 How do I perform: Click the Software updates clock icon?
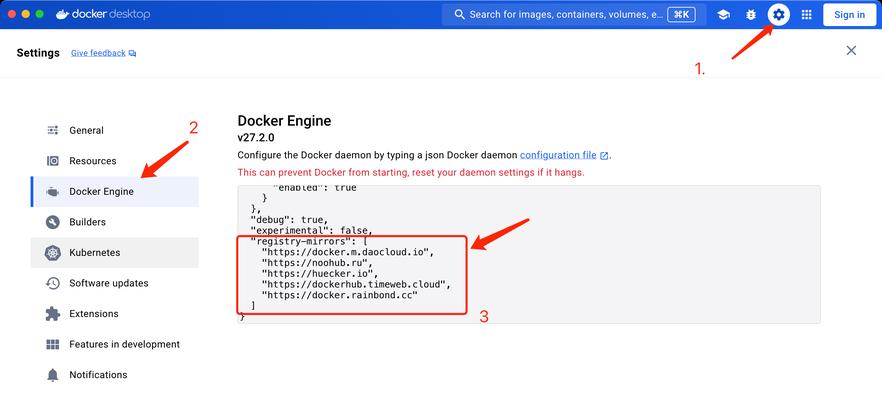(53, 283)
